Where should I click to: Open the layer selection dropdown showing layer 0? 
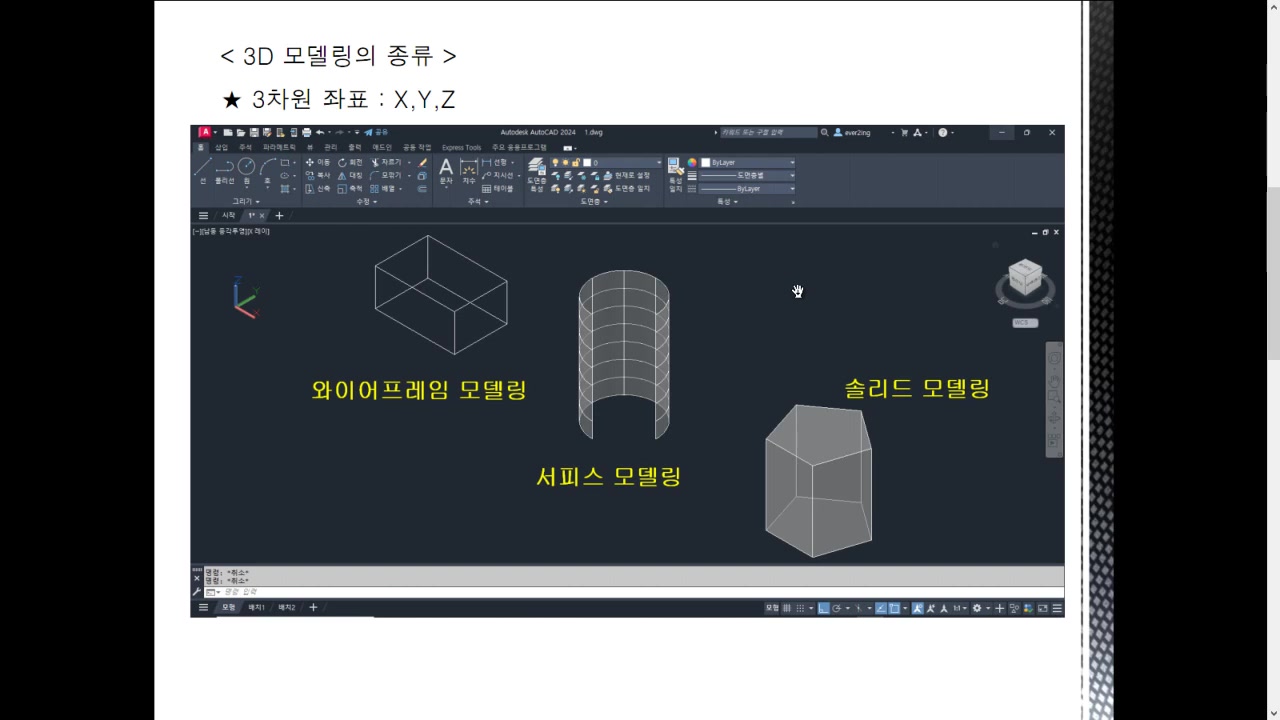pyautogui.click(x=622, y=162)
